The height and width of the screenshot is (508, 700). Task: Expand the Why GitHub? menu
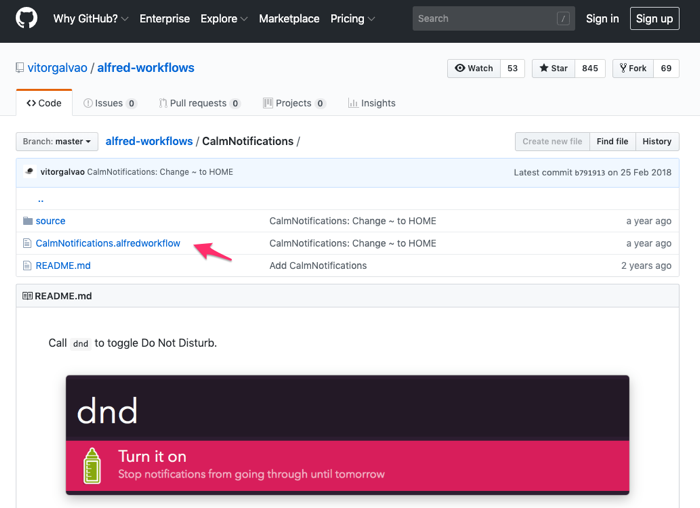pos(91,19)
